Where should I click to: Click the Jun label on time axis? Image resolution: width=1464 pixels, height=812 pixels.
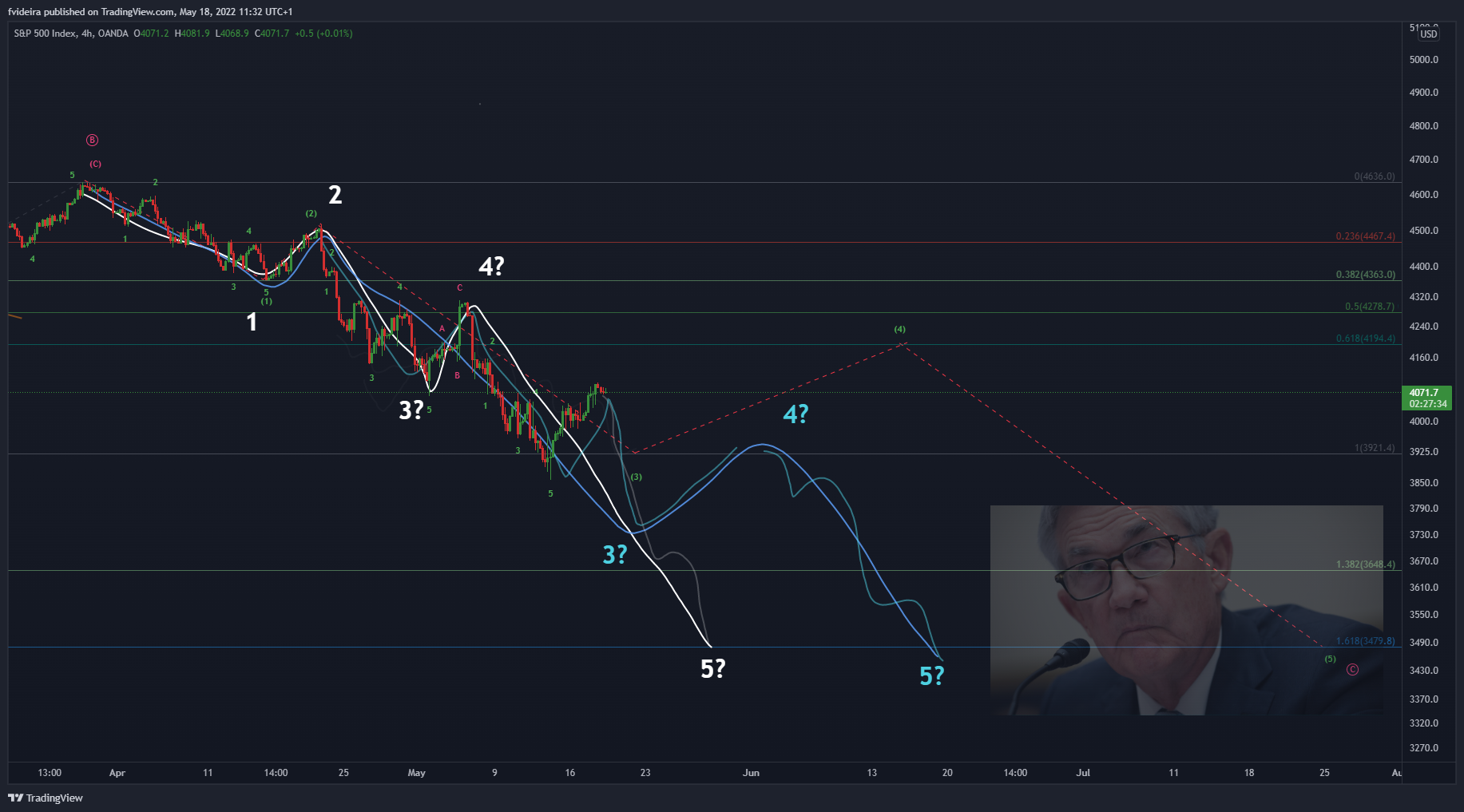point(751,773)
